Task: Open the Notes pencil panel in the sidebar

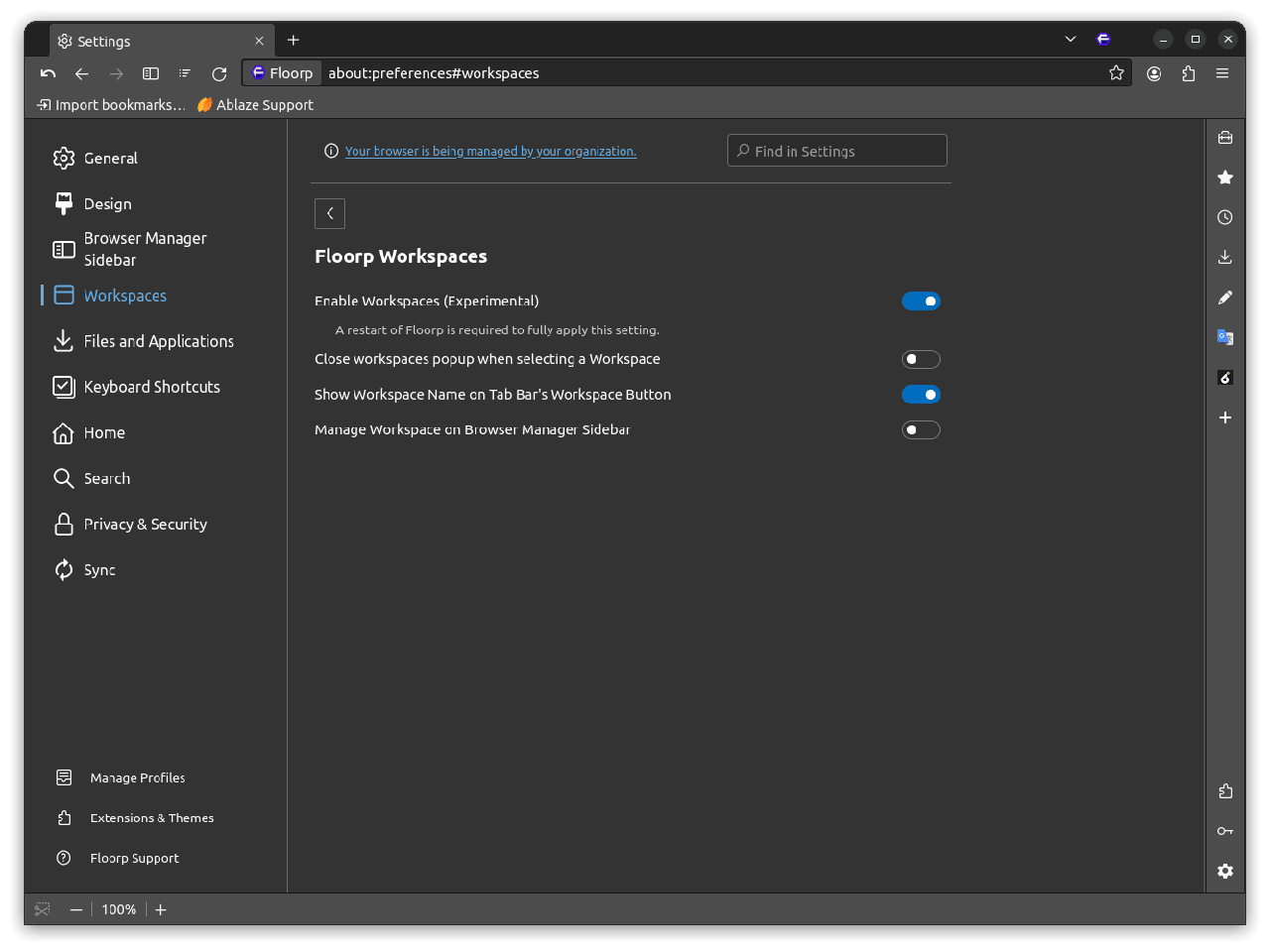Action: point(1225,297)
